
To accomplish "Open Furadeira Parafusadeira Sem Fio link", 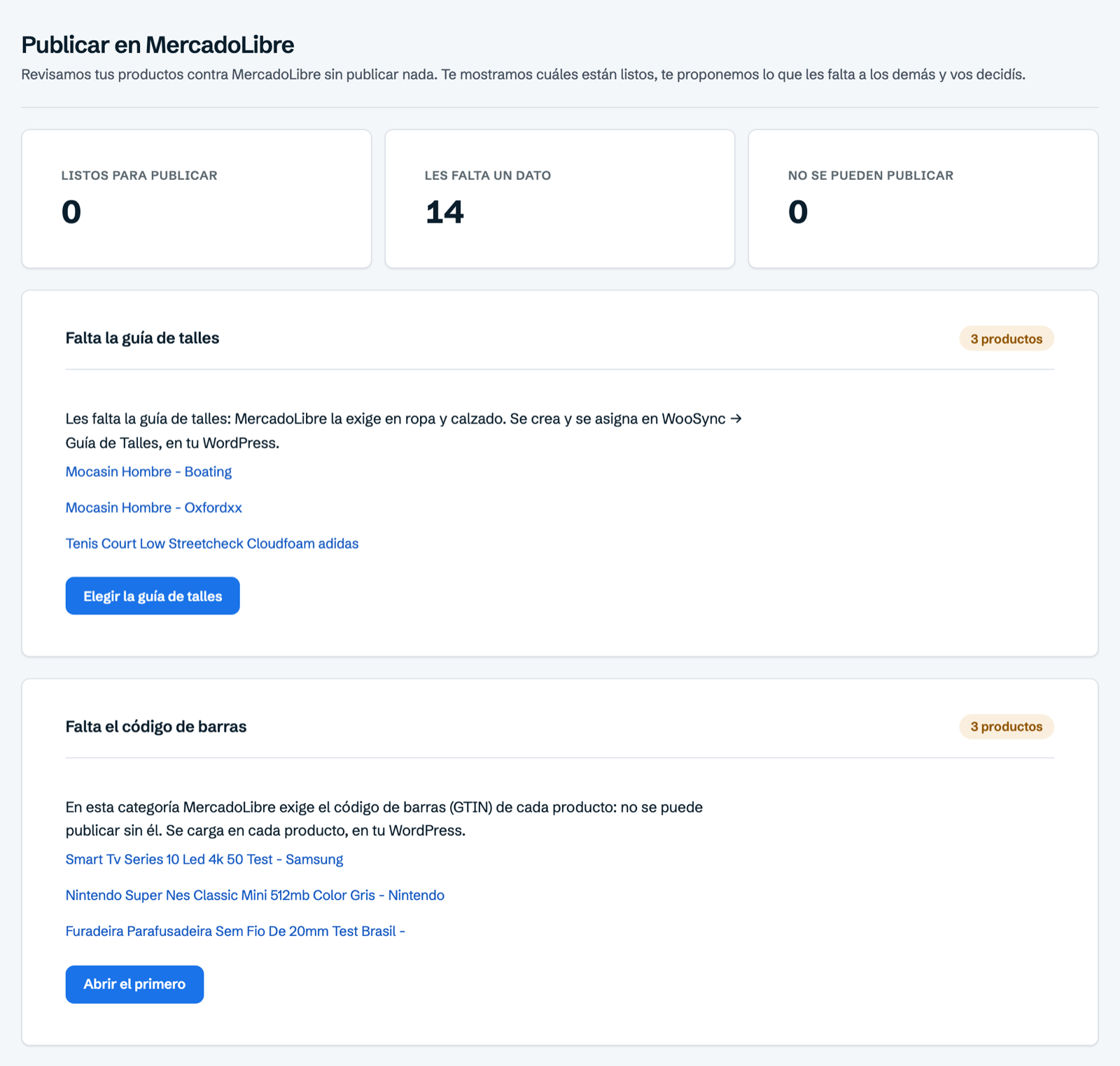I will pos(235,932).
